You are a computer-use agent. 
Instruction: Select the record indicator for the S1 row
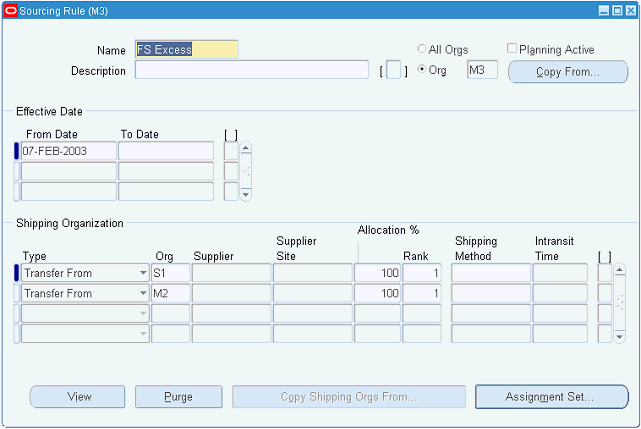pyautogui.click(x=16, y=273)
